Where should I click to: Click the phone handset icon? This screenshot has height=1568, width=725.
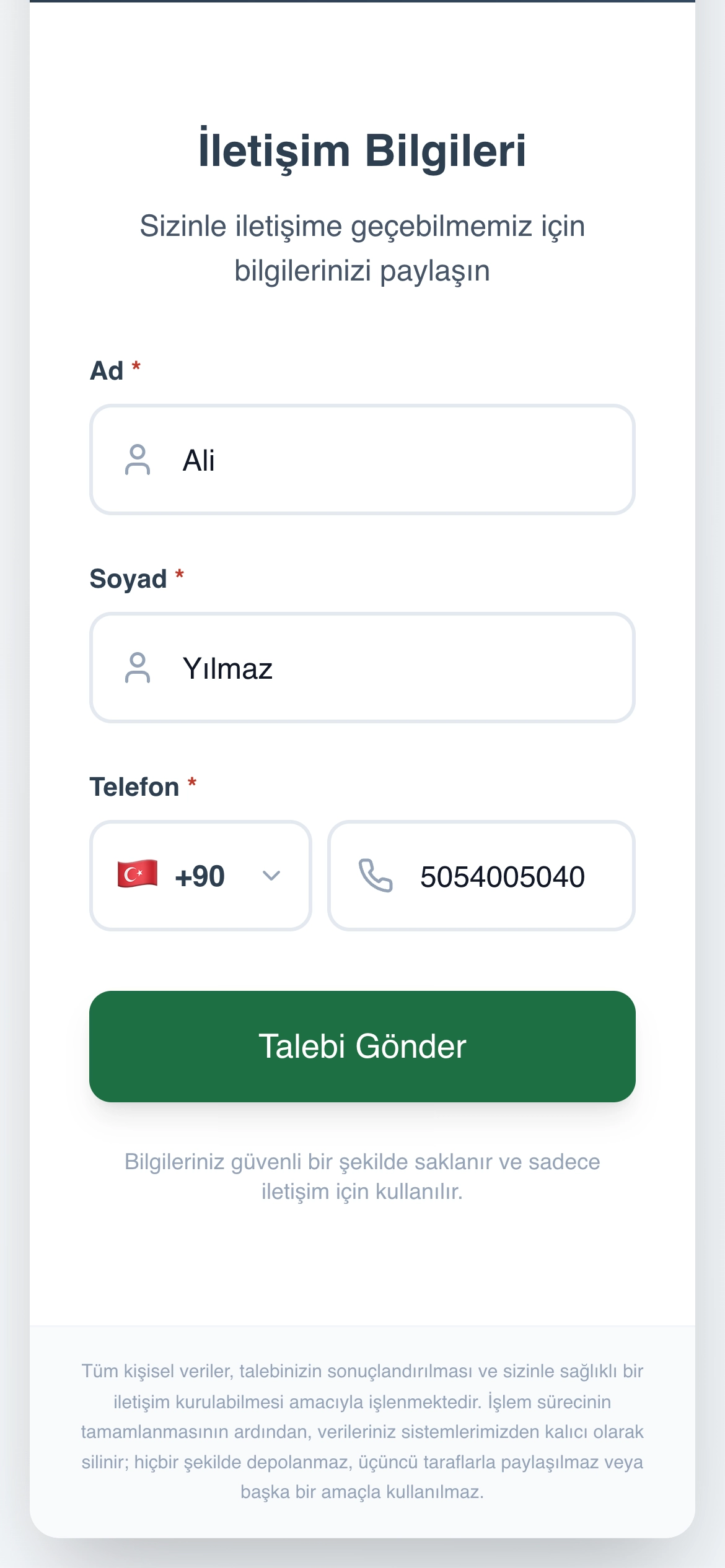tap(376, 875)
